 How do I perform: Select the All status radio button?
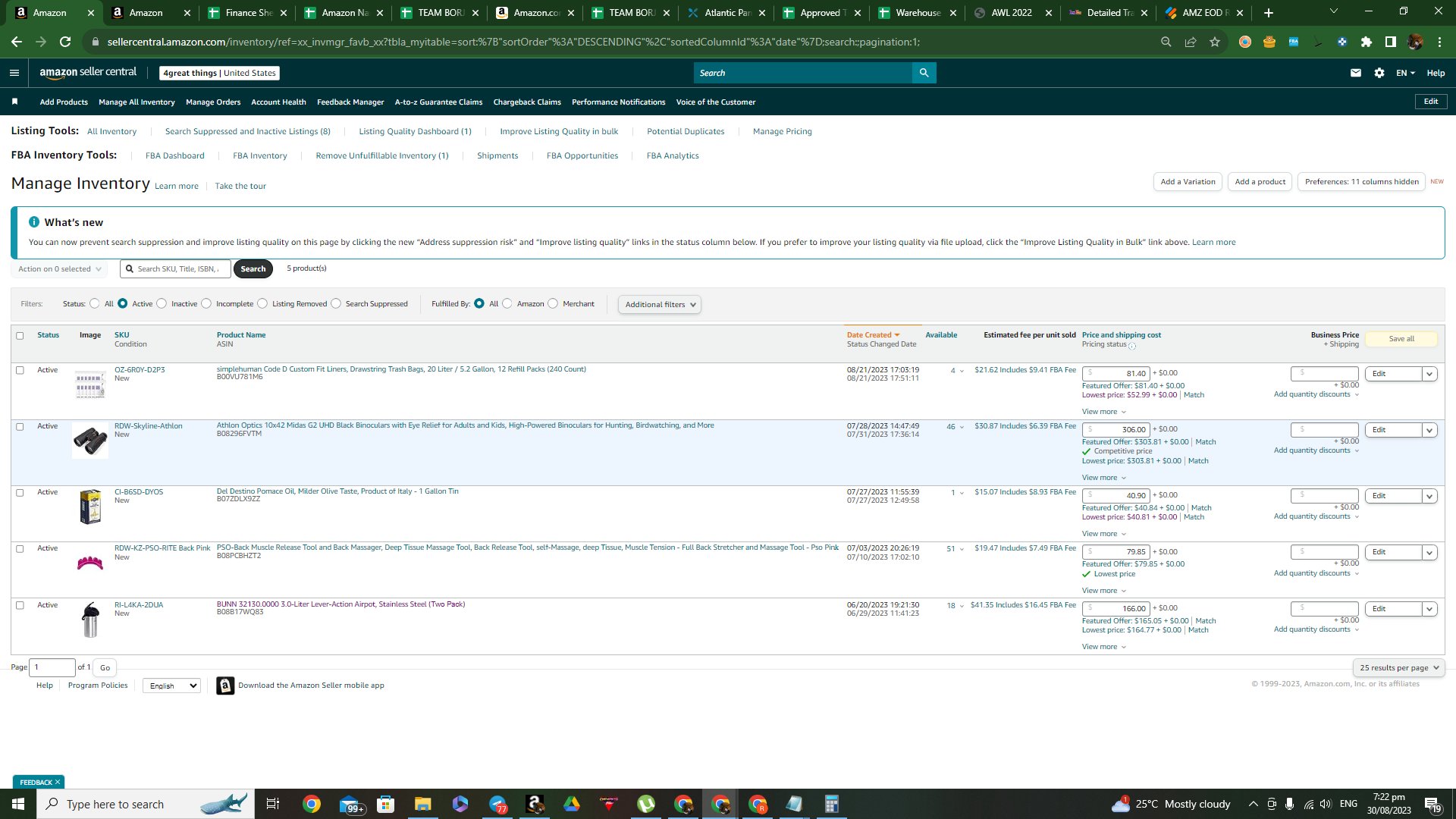tap(94, 303)
